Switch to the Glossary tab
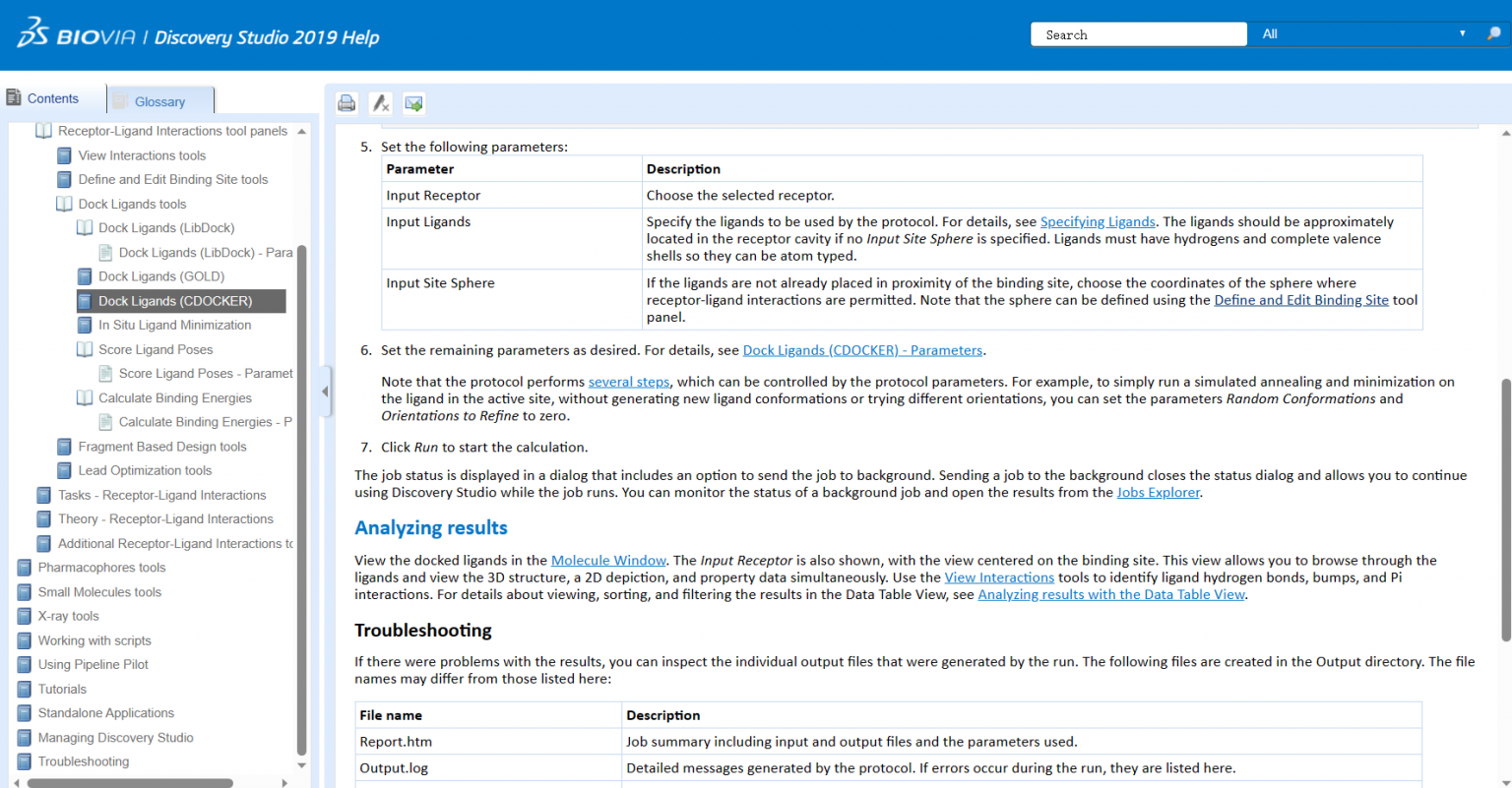This screenshot has height=788, width=1512. (159, 101)
